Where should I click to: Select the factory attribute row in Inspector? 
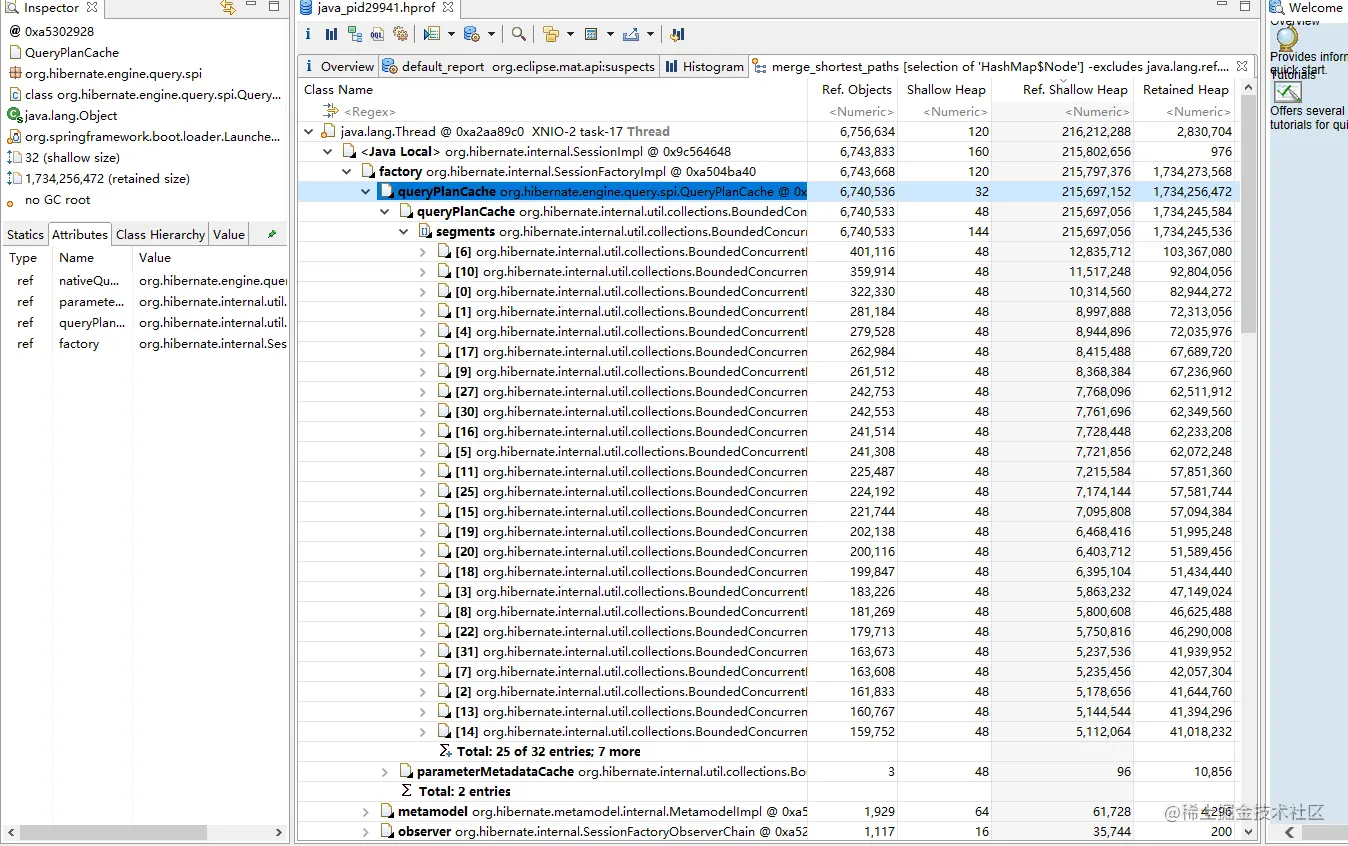tap(145, 343)
